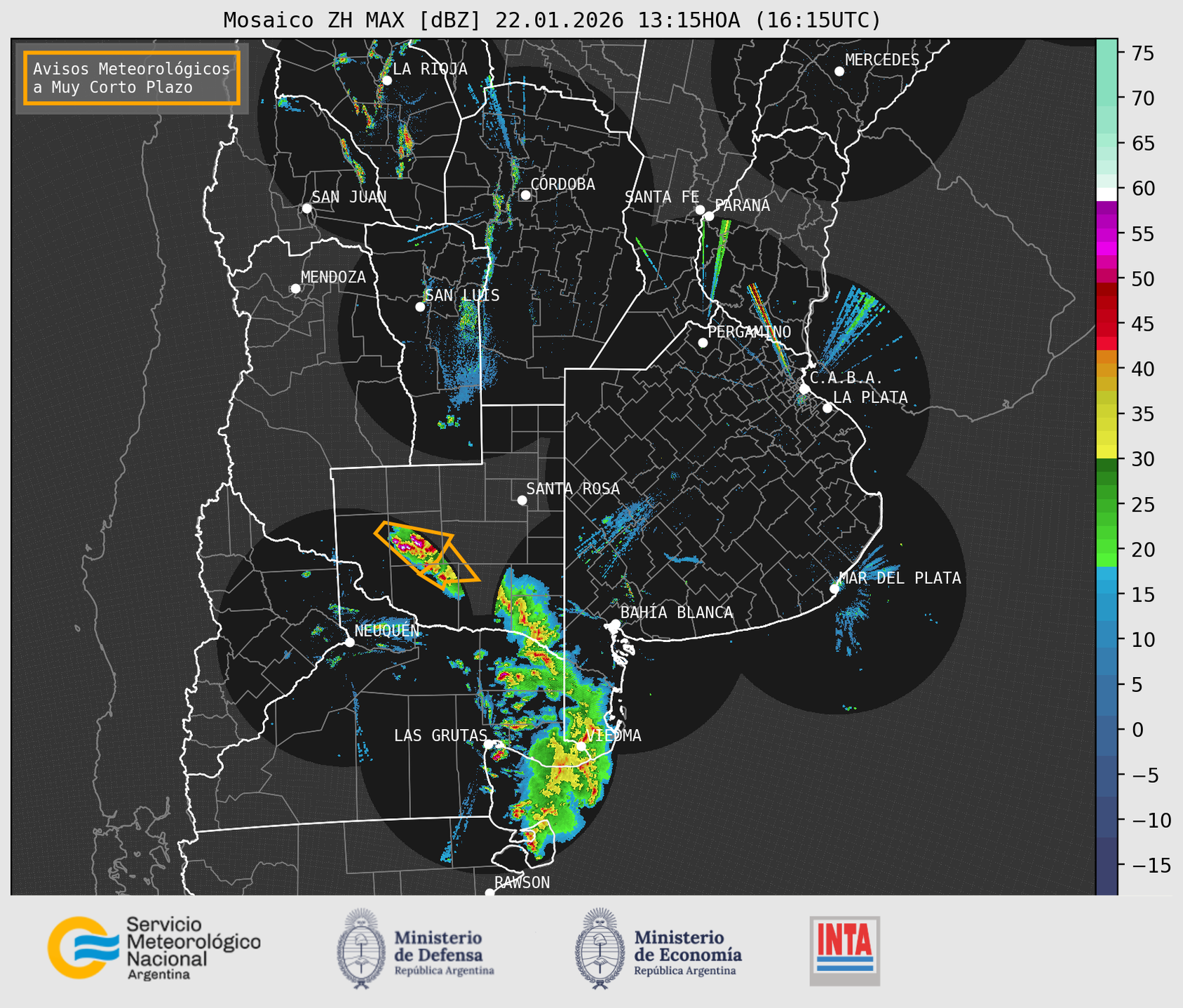Click the SANTA ROSA city marker
Image resolution: width=1183 pixels, height=1008 pixels.
(522, 500)
